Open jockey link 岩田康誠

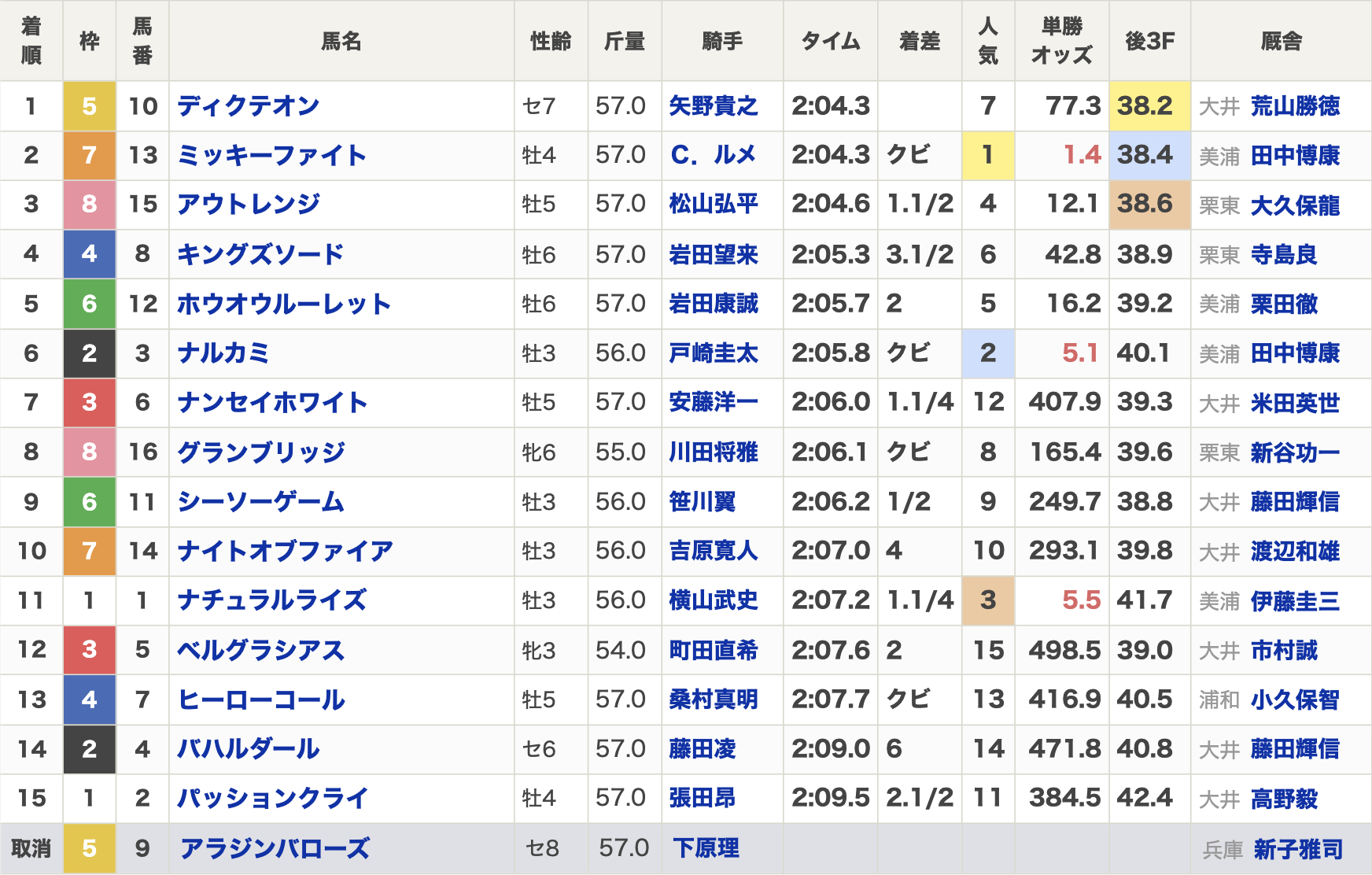[714, 304]
